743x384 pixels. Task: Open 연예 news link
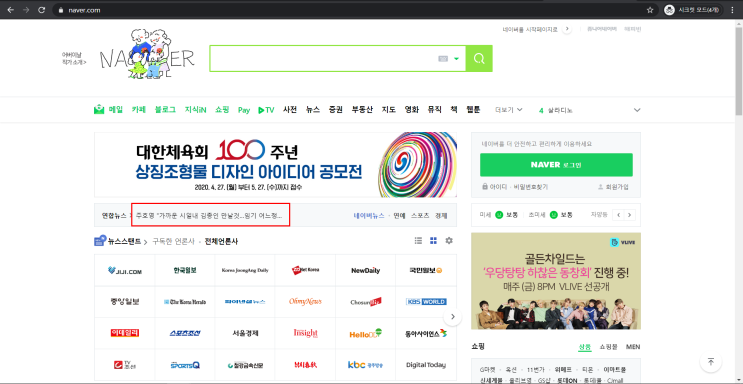pos(399,215)
